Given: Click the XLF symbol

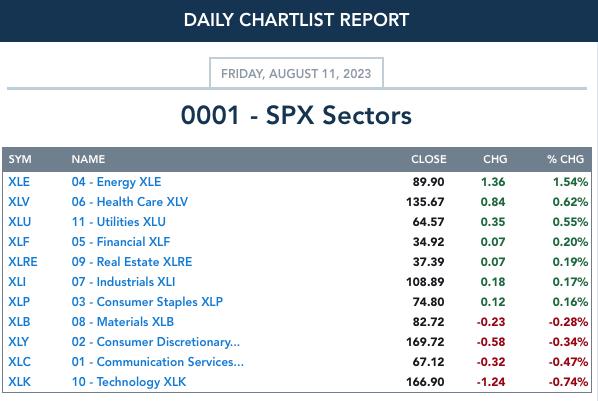Looking at the screenshot, I should click(x=19, y=242).
